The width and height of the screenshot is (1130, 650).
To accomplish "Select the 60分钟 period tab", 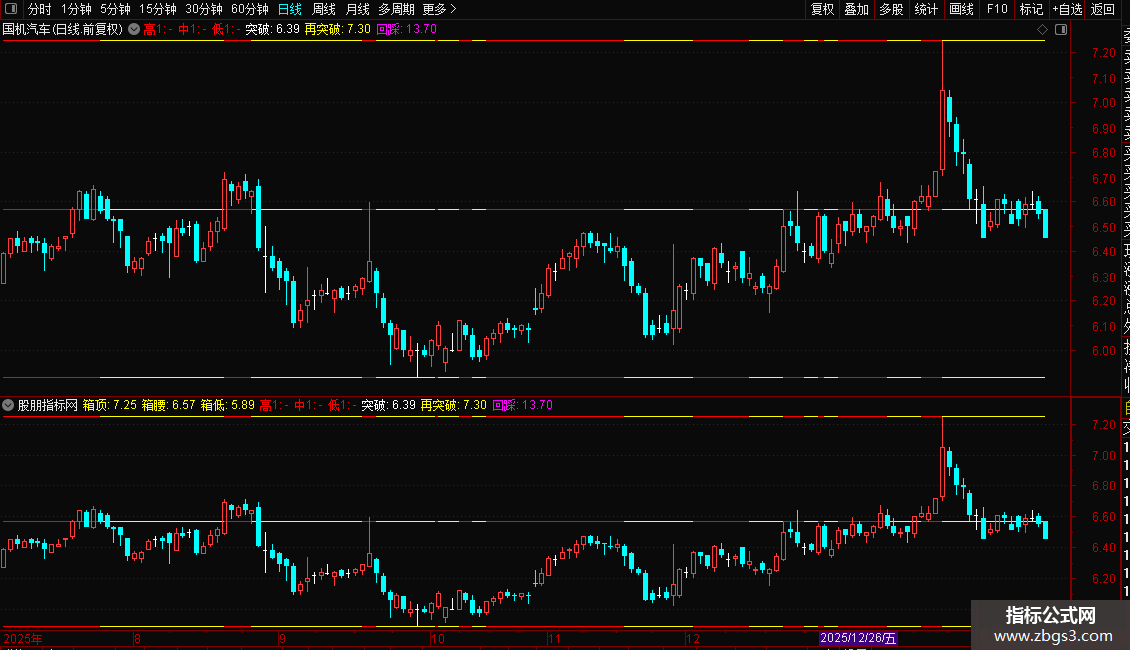I will coord(250,9).
